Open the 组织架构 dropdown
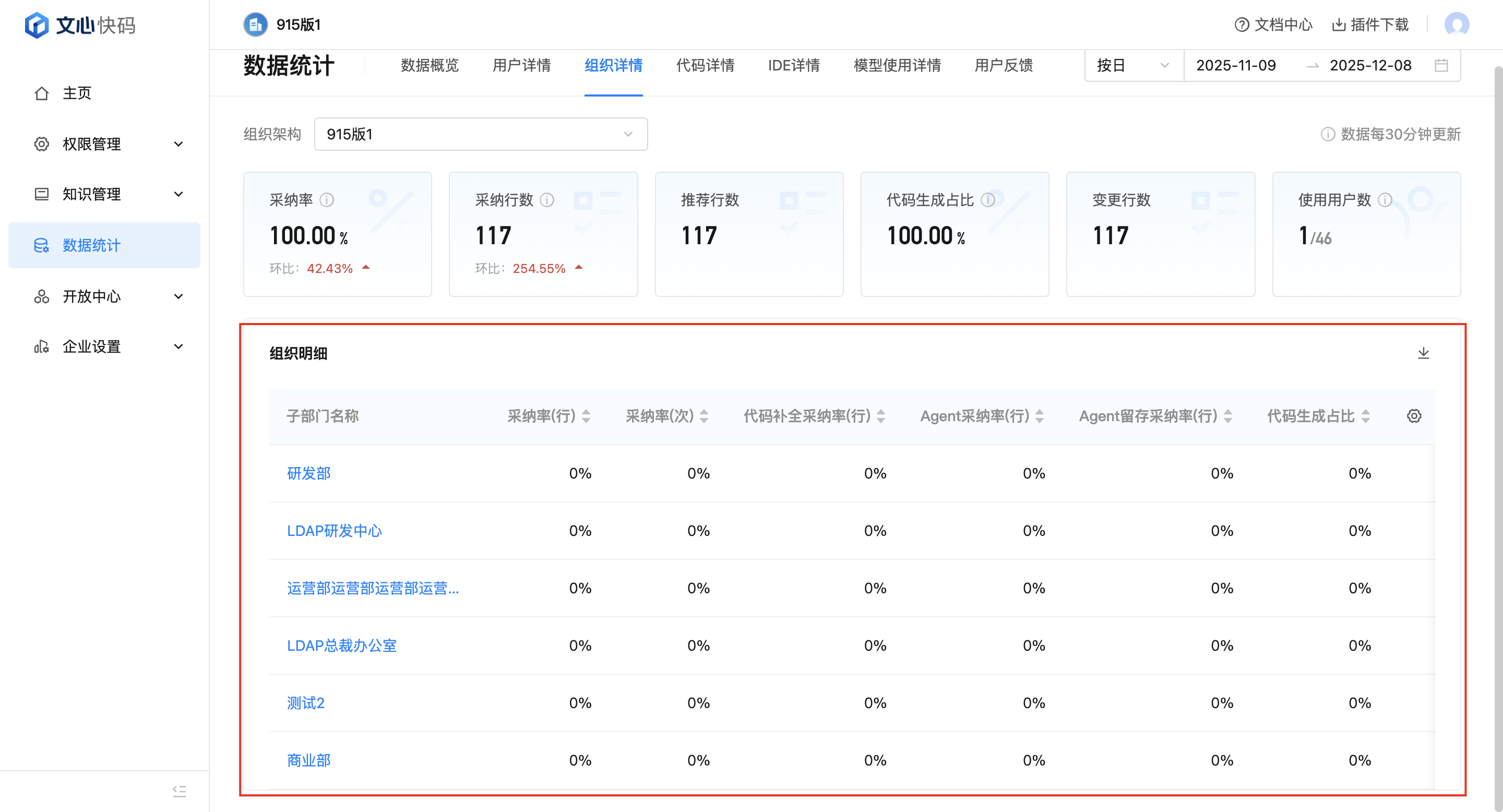This screenshot has width=1503, height=812. coord(480,134)
